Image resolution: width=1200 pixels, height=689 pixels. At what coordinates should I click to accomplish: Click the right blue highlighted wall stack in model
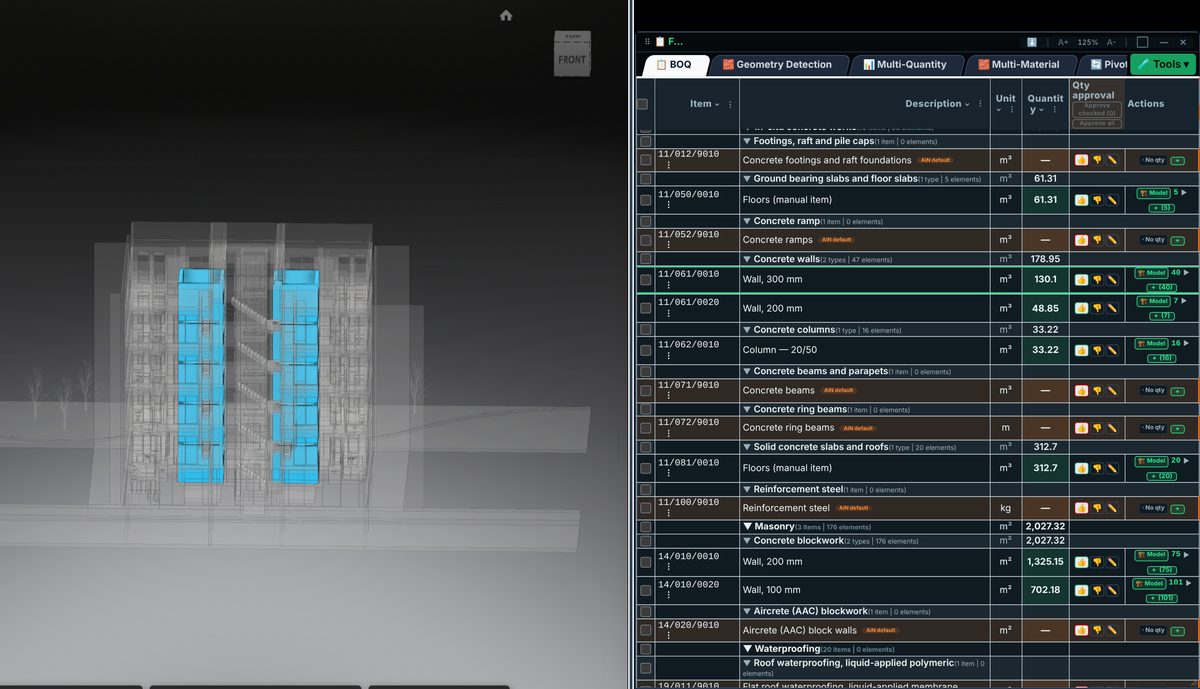click(296, 377)
